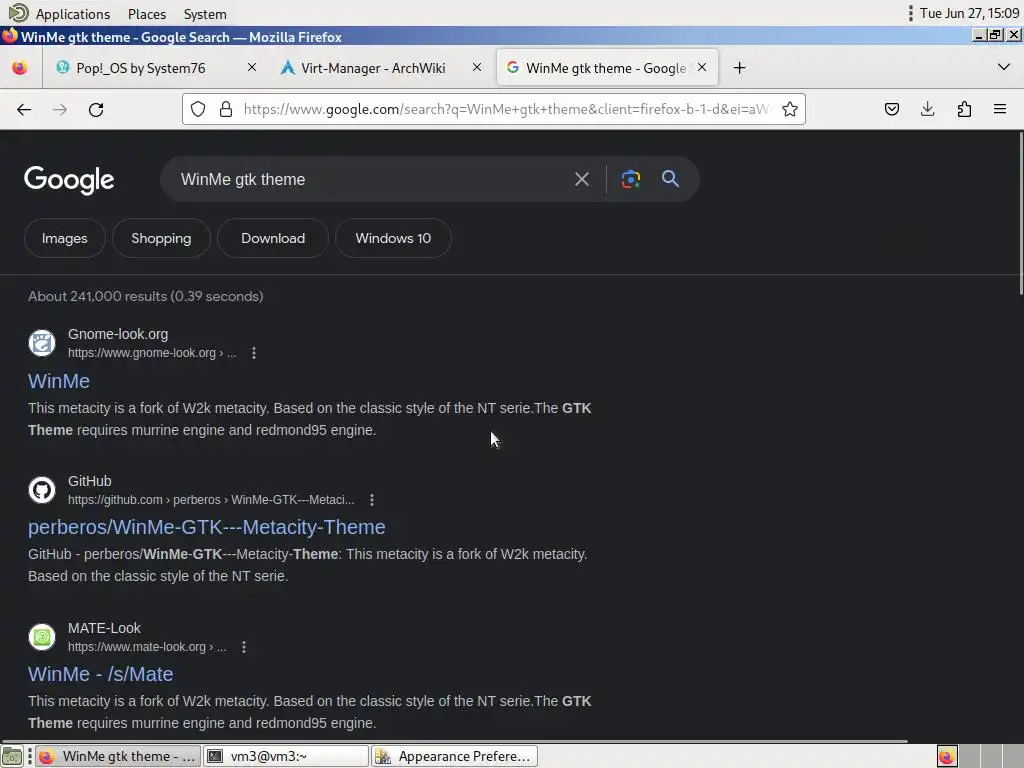Open the Firefox downloads panel

point(927,109)
